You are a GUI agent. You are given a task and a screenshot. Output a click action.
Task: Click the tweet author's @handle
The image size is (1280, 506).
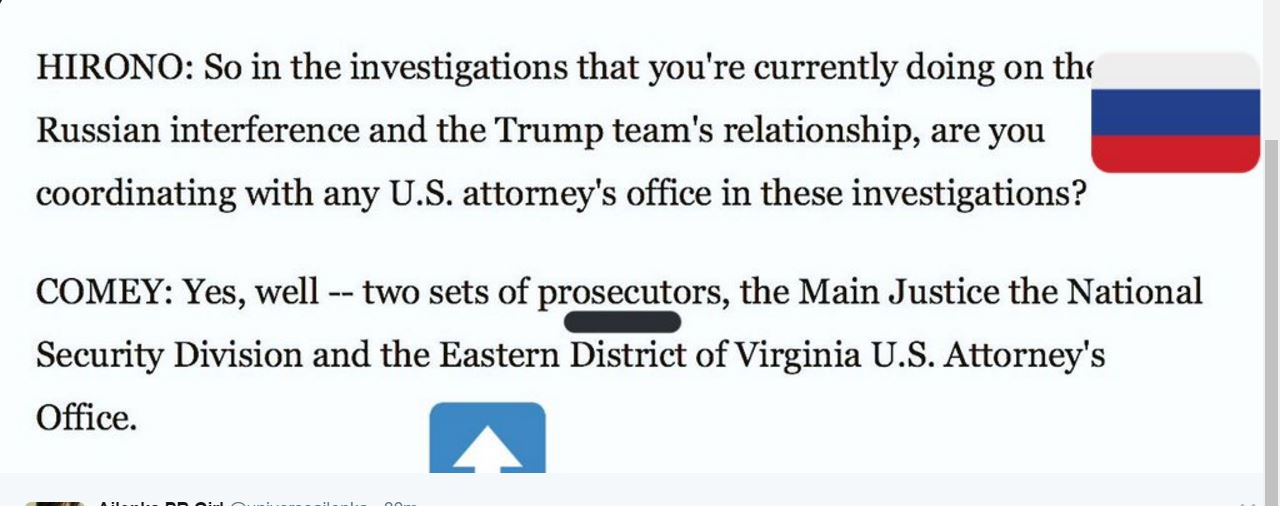(x=300, y=503)
